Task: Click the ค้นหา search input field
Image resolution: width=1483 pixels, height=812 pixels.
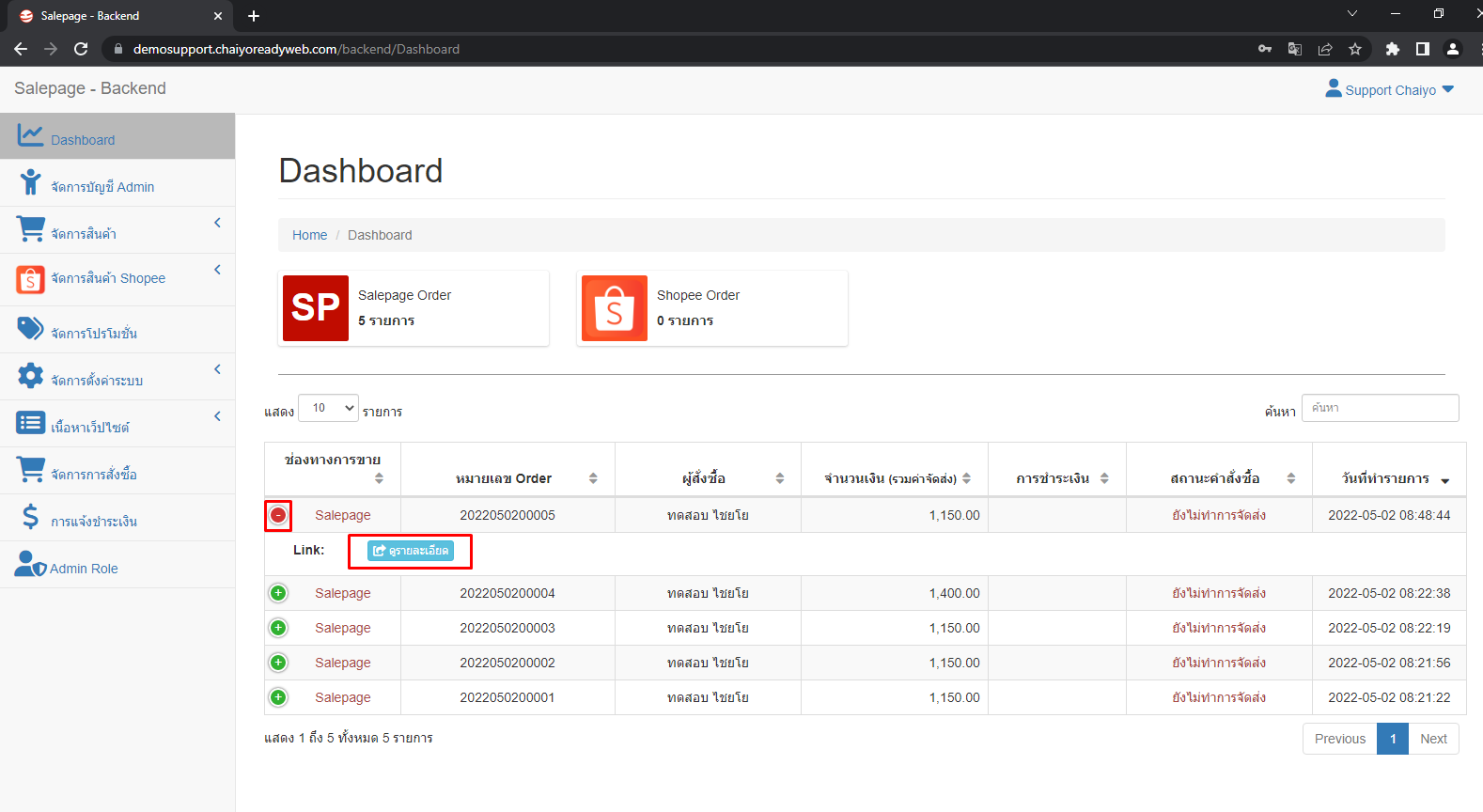Action: click(x=1380, y=408)
